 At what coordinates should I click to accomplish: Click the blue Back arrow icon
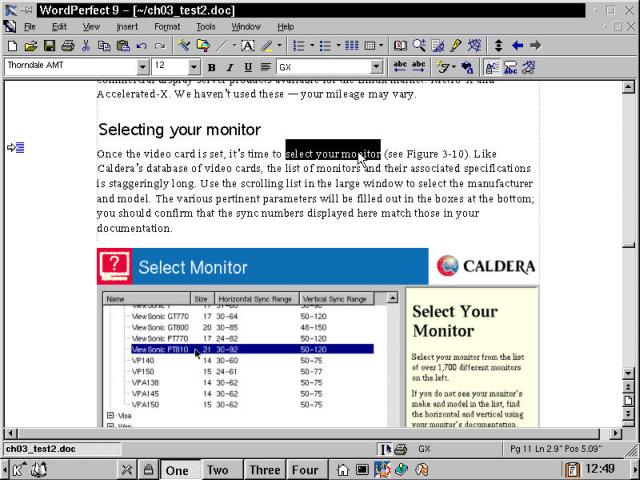pyautogui.click(x=517, y=46)
